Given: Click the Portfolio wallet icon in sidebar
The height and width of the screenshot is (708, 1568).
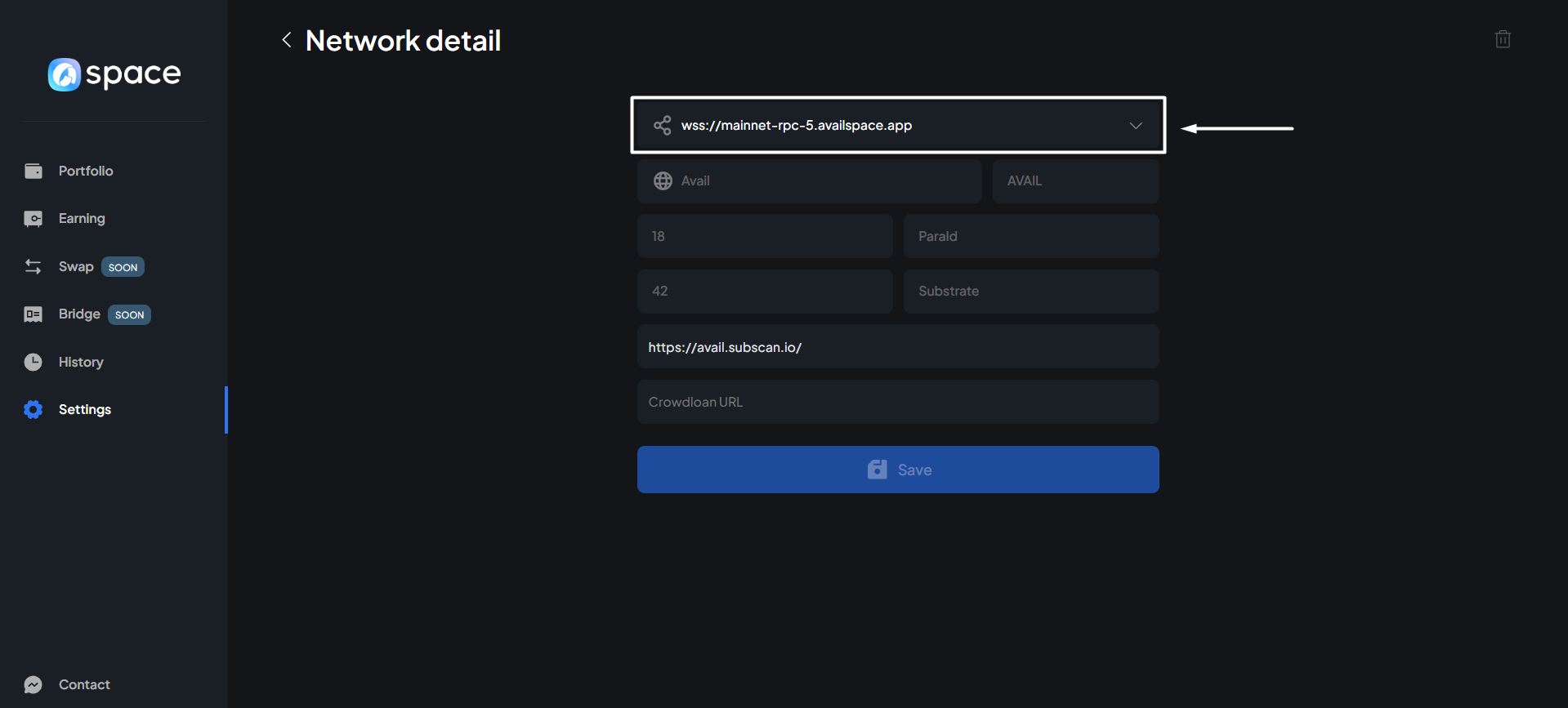Looking at the screenshot, I should tap(34, 171).
